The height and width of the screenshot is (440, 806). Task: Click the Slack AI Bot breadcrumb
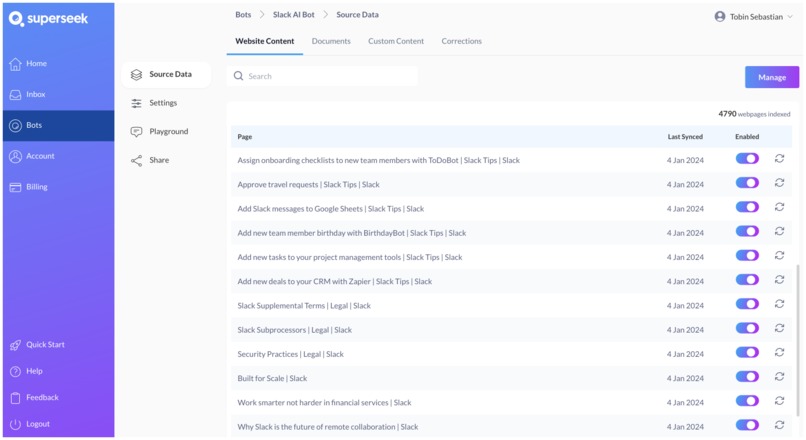click(x=294, y=15)
